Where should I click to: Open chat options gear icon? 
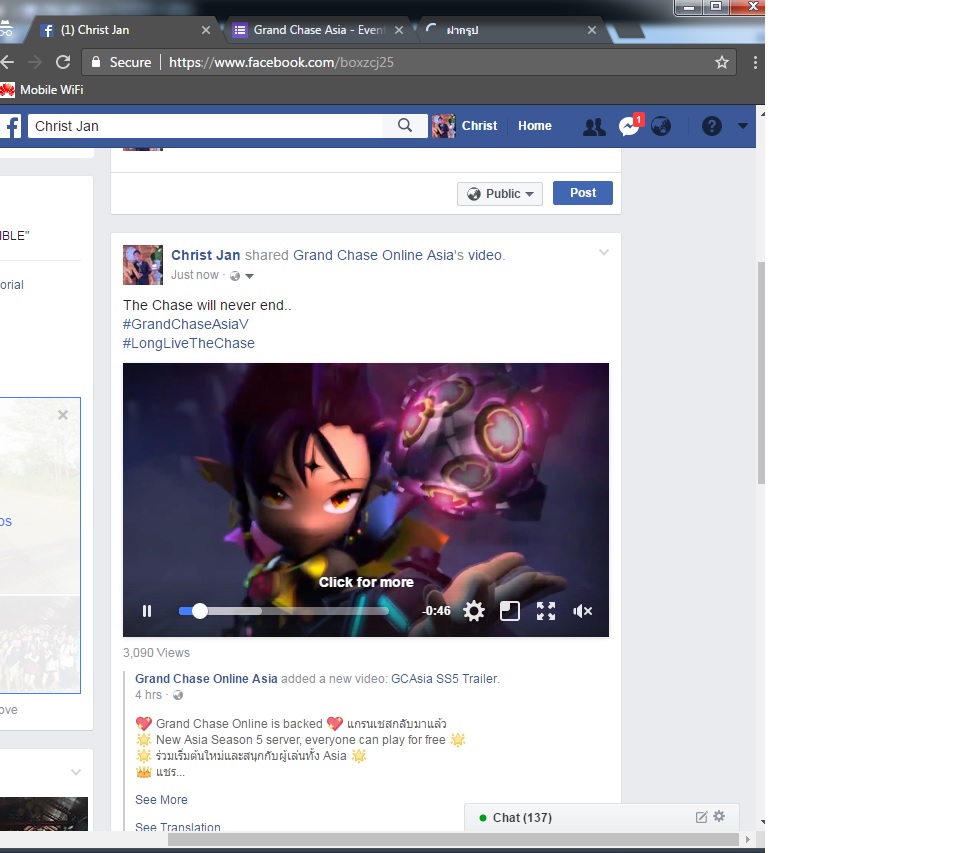pos(719,816)
